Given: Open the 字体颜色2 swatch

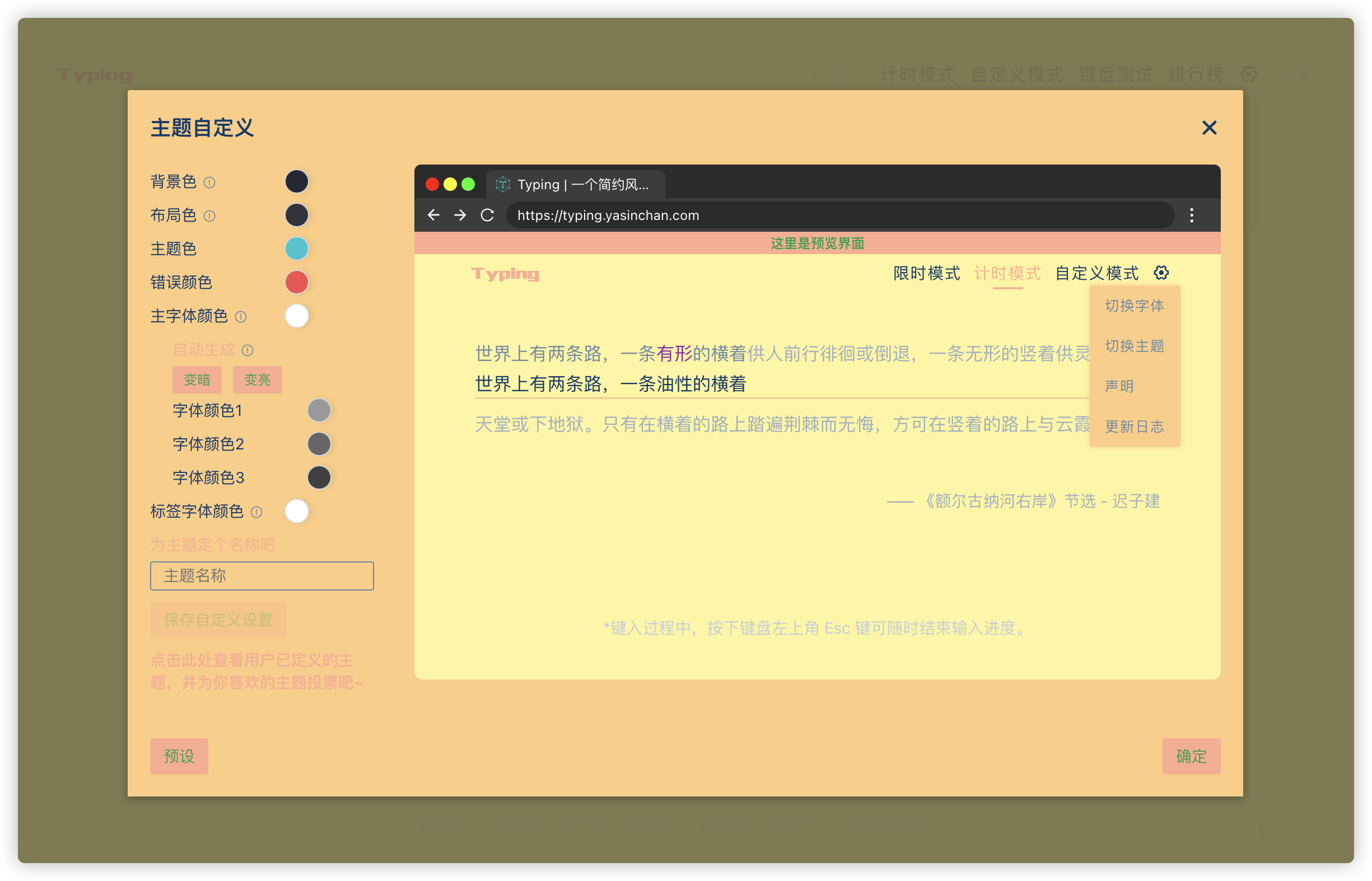Looking at the screenshot, I should pos(319,444).
